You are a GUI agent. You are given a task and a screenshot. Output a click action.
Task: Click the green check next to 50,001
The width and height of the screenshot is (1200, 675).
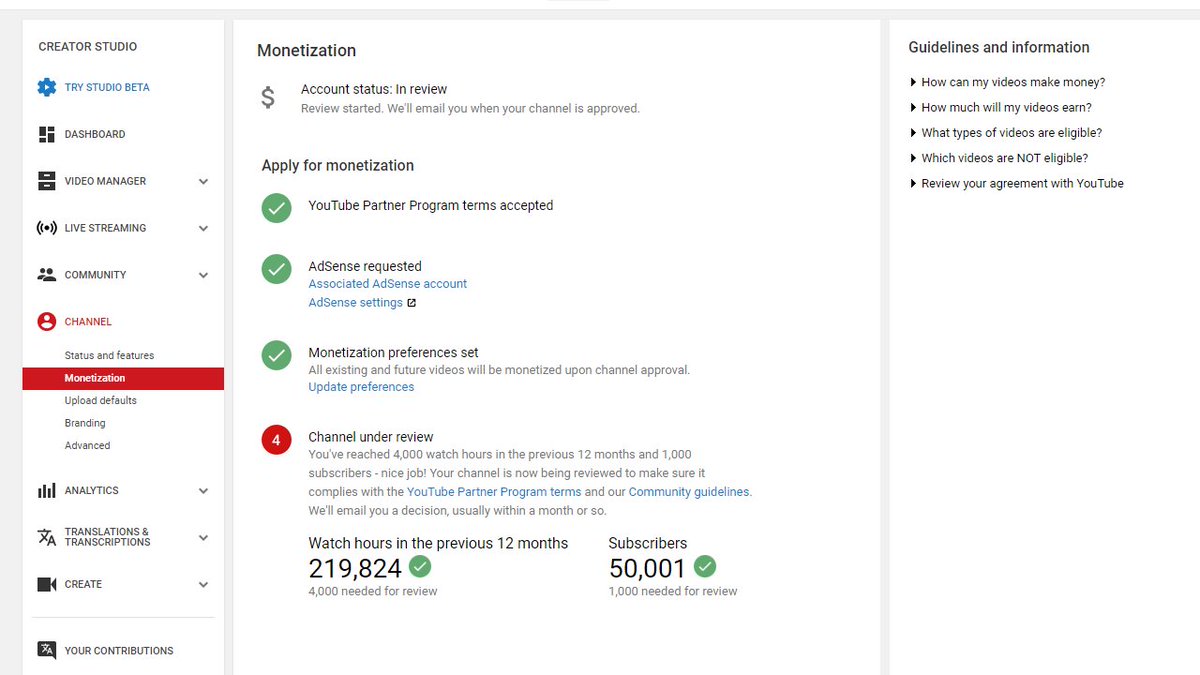(x=705, y=567)
